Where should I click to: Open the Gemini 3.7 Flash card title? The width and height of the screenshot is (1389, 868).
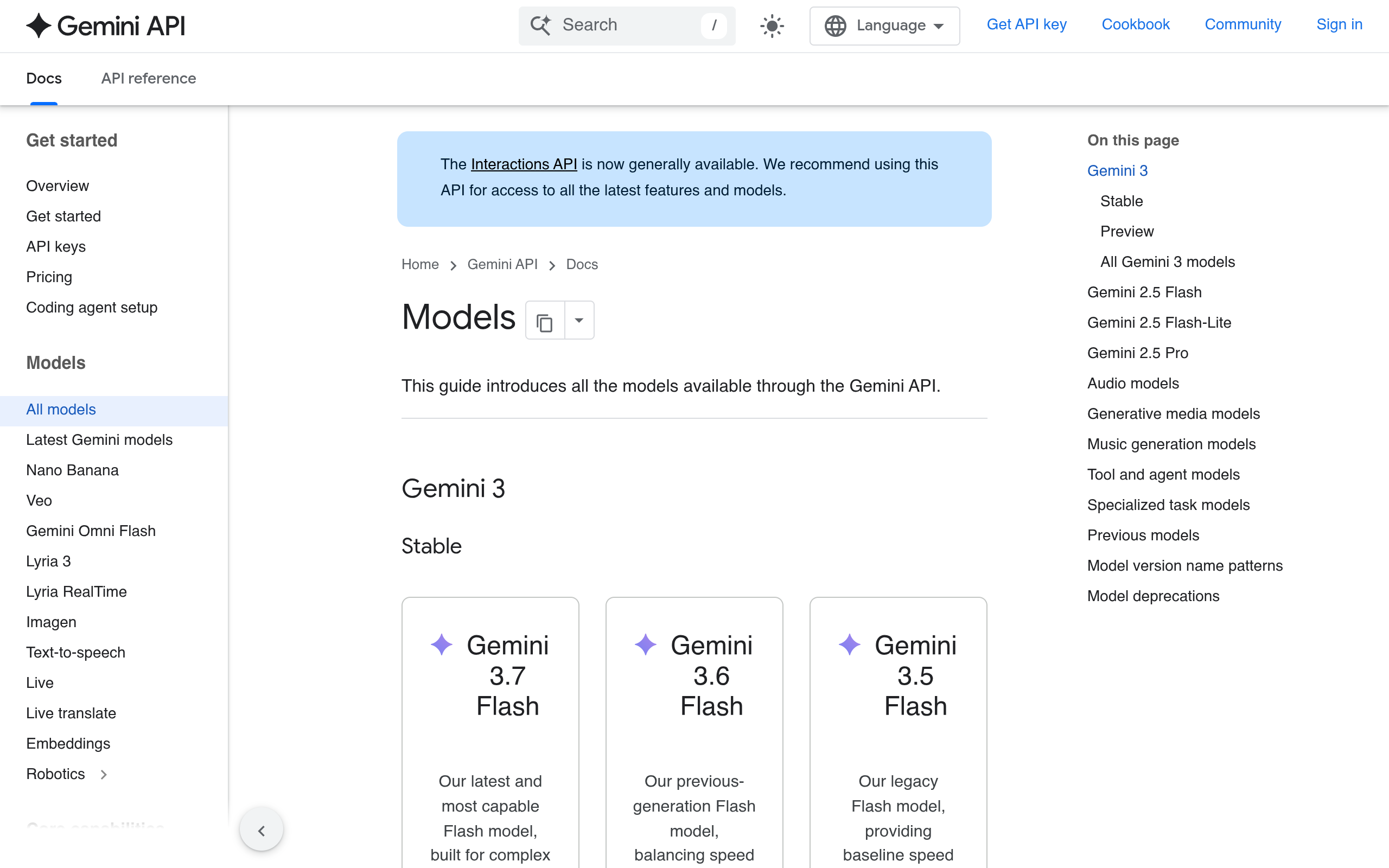pos(507,676)
